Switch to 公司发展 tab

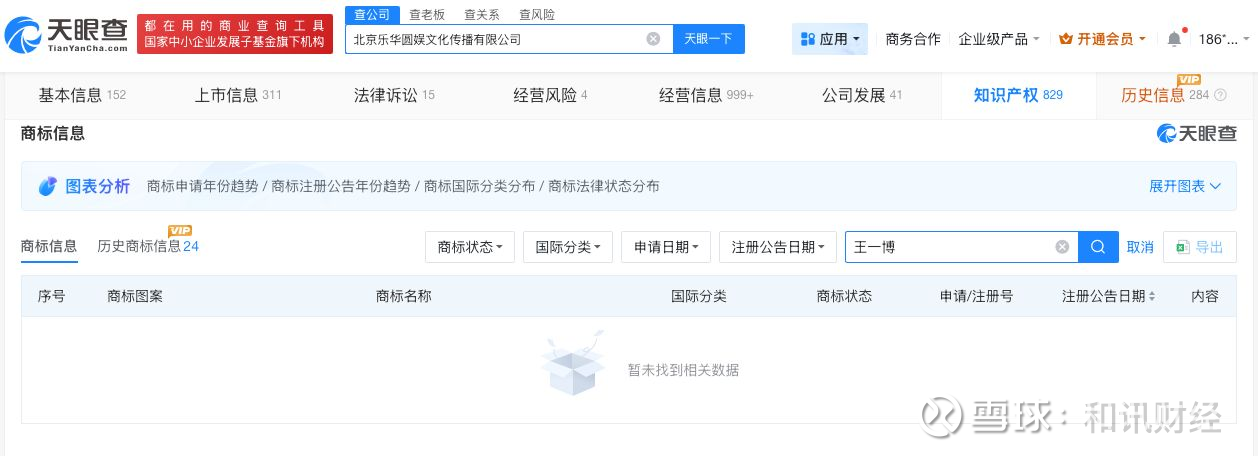(862, 95)
